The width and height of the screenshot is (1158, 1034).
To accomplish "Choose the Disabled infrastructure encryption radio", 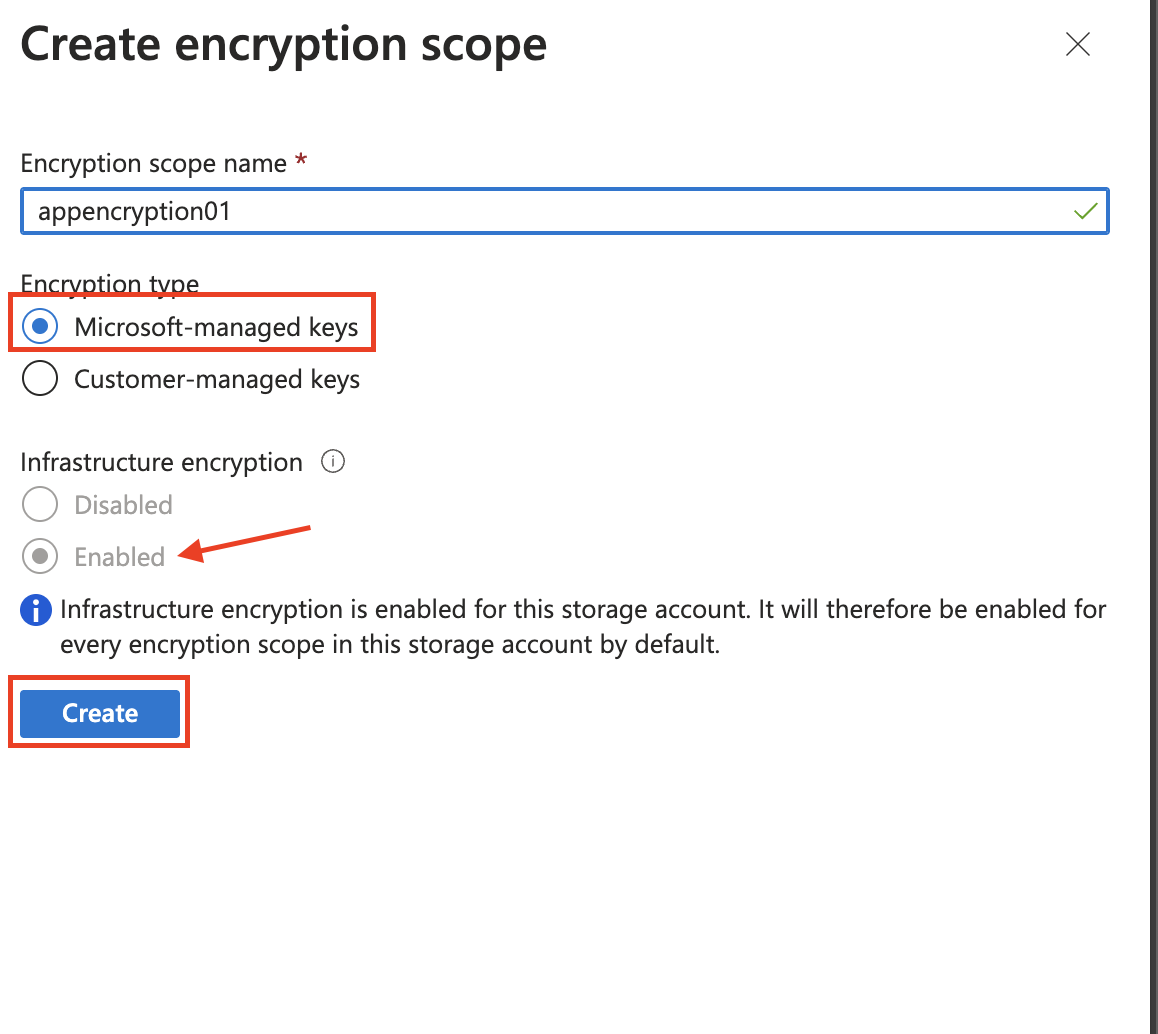I will pyautogui.click(x=40, y=504).
